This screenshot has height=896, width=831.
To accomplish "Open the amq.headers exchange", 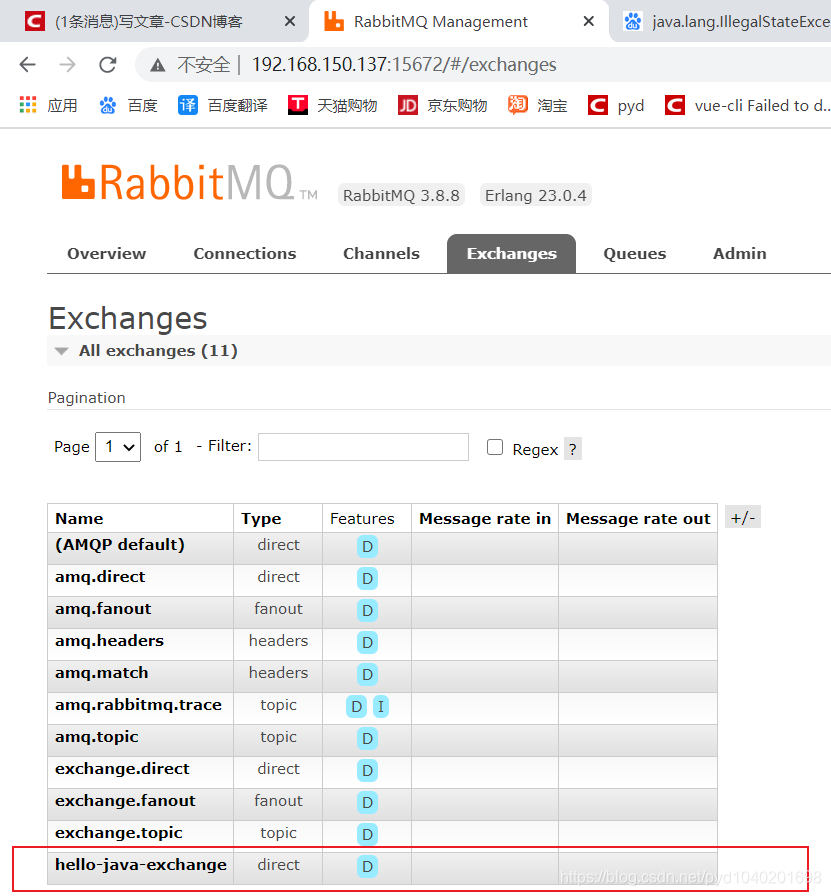I will [109, 641].
